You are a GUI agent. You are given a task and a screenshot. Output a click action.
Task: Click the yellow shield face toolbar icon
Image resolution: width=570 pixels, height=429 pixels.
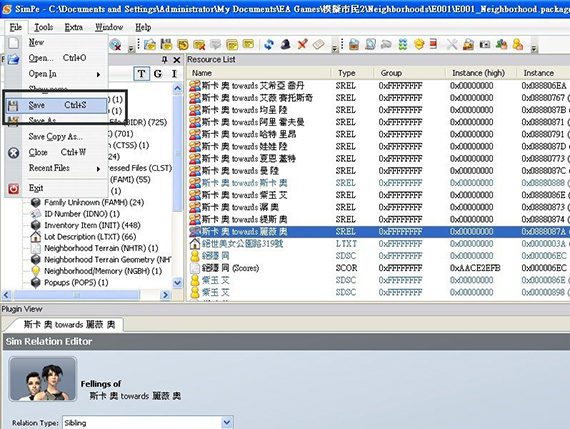419,45
